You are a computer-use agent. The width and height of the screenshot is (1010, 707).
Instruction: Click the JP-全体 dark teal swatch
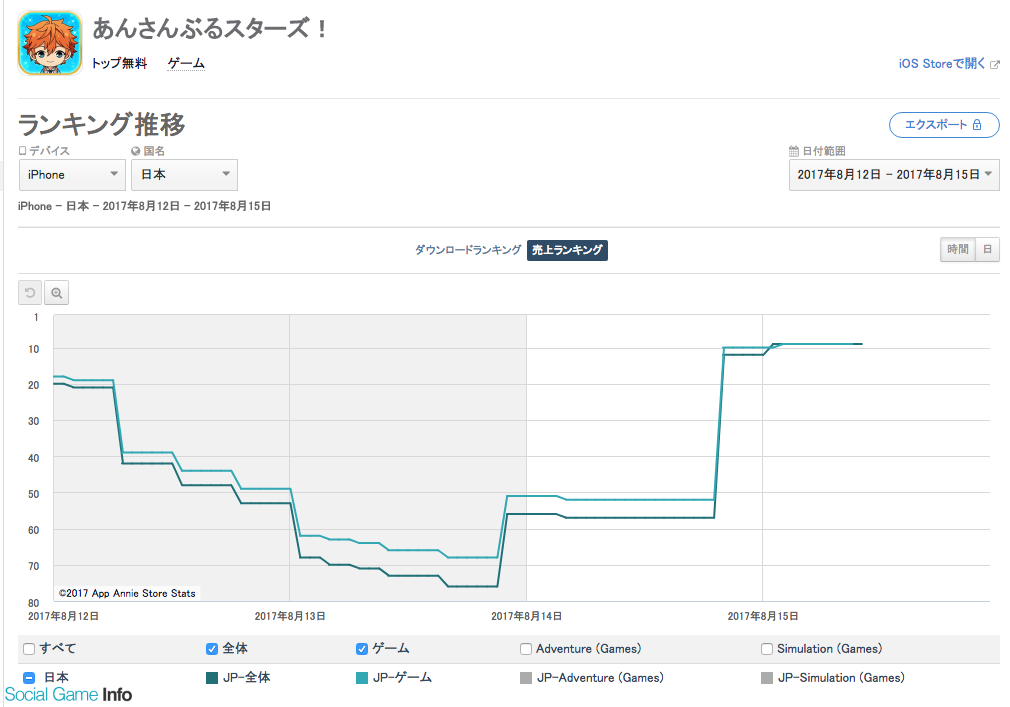click(211, 678)
